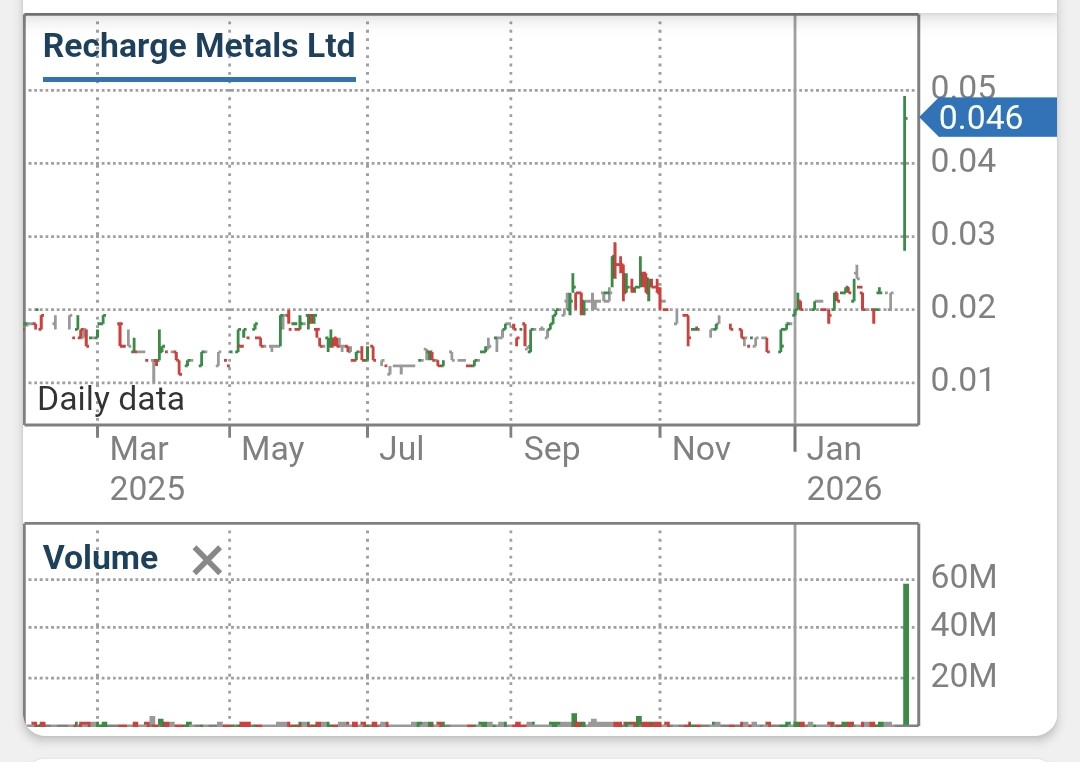
Task: Click the Mar 2025 axis label
Action: (x=140, y=468)
